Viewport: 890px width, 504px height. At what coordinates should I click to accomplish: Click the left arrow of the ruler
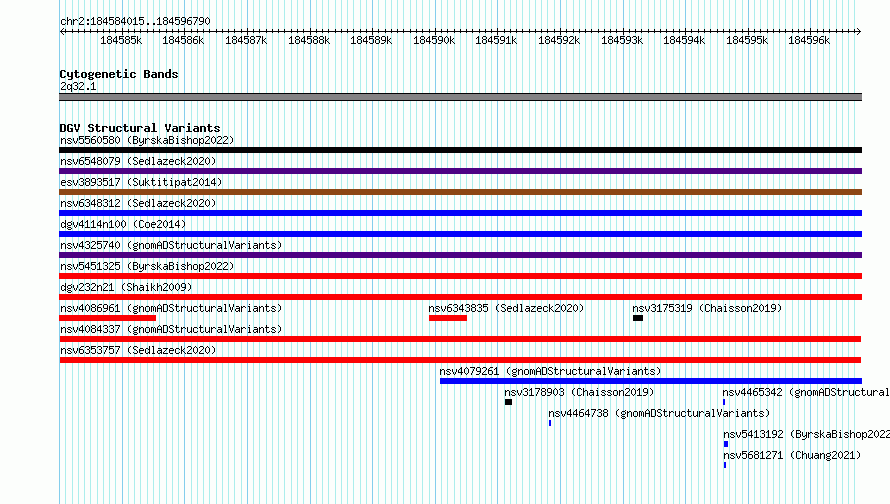(x=62, y=32)
